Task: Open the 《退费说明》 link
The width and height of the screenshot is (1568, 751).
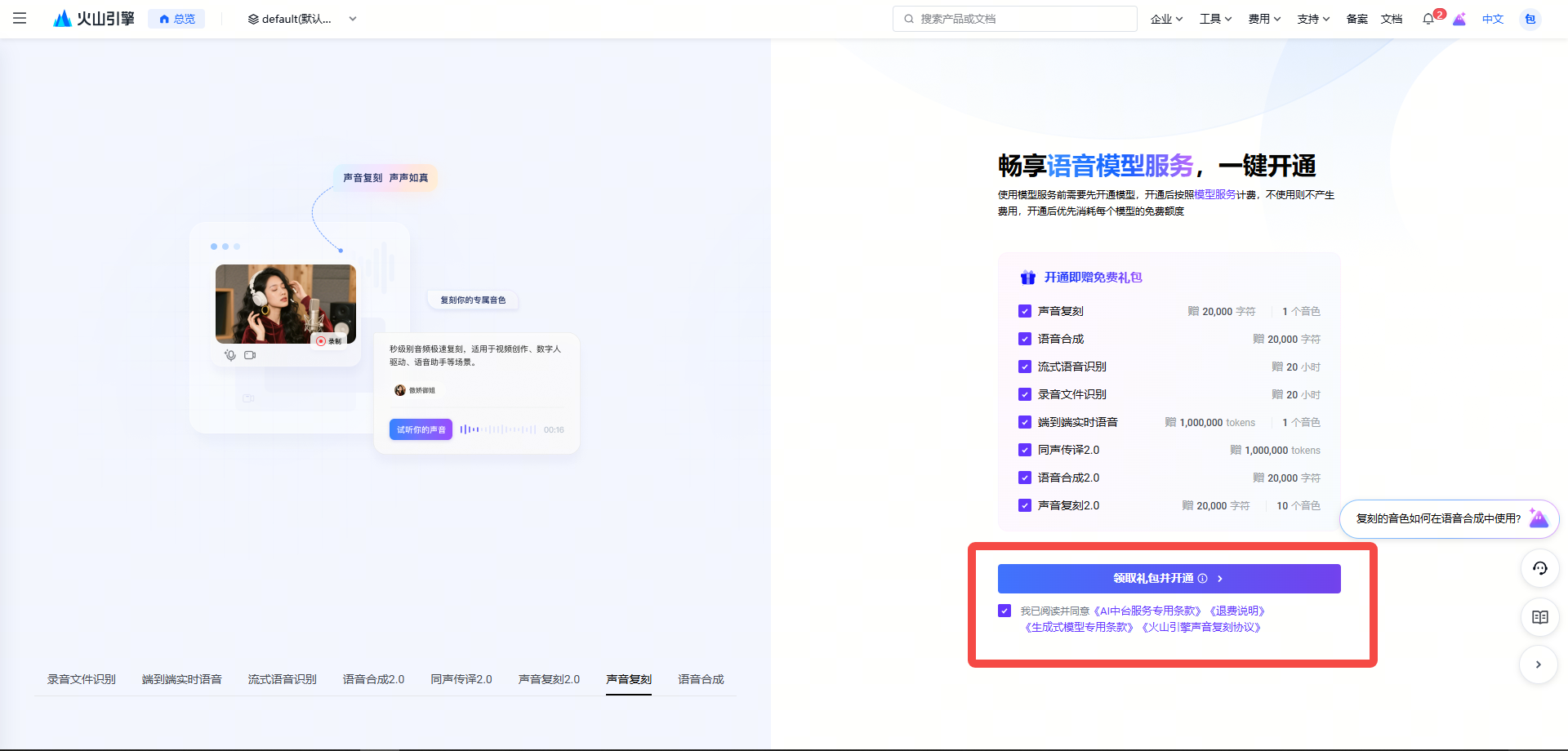Action: click(x=1237, y=611)
